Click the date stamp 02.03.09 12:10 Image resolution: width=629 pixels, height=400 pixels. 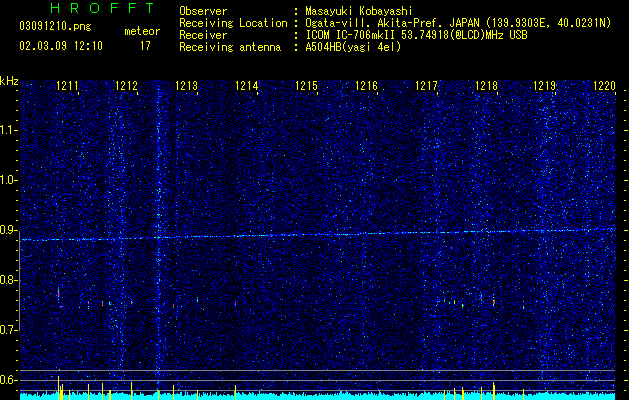[61, 46]
